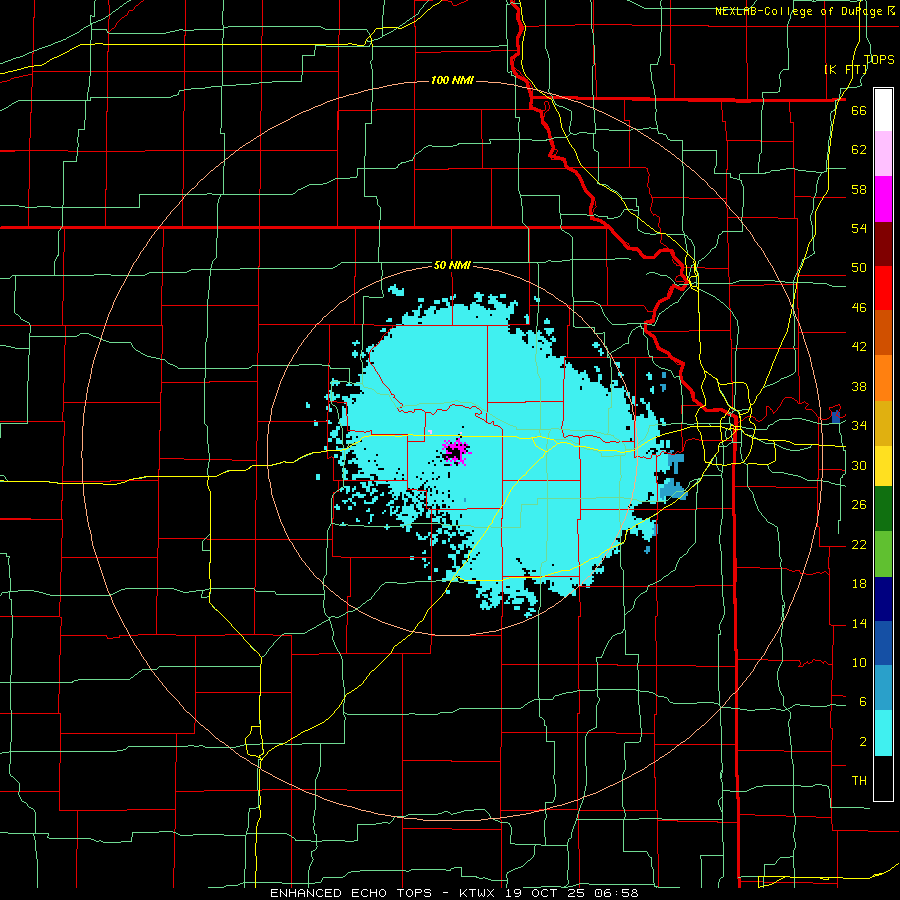Click the magenta echo at radar center

pyautogui.click(x=456, y=452)
